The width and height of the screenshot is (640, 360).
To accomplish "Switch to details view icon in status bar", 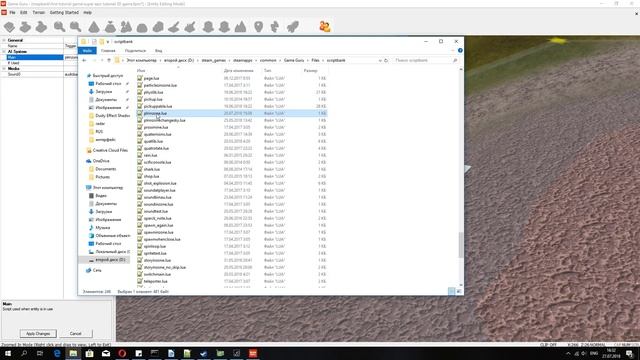I will (x=451, y=291).
